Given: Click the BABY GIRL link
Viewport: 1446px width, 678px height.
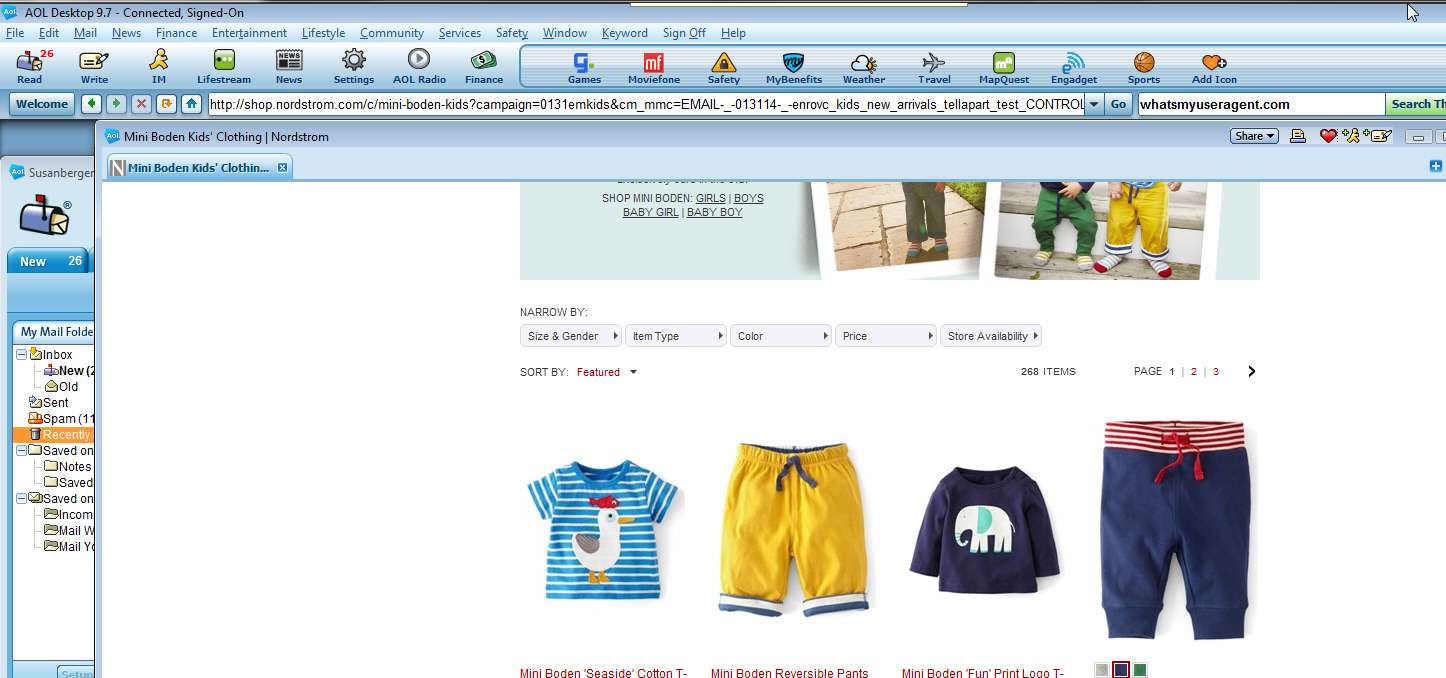Looking at the screenshot, I should 651,212.
